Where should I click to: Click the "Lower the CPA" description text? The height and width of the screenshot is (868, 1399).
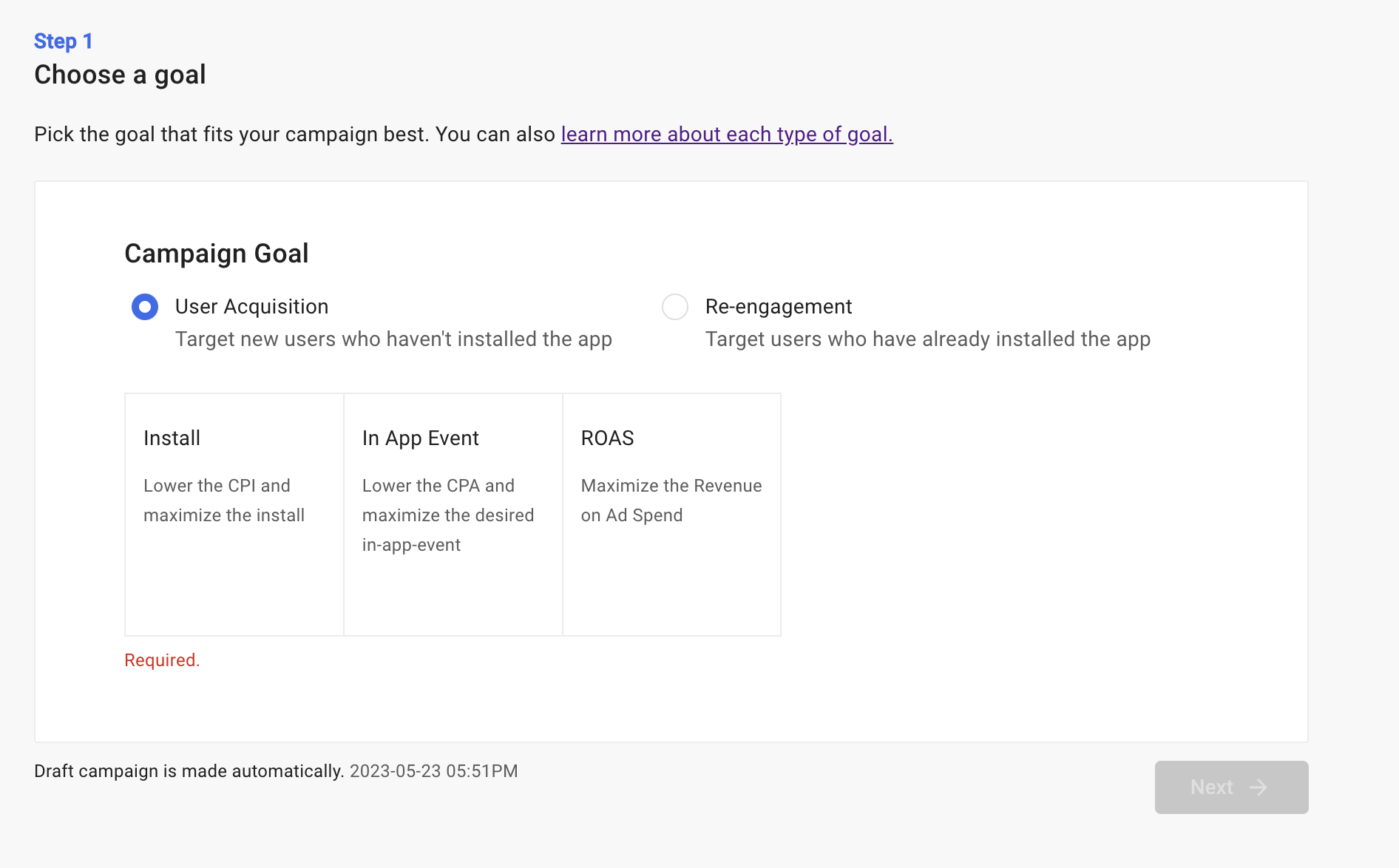[x=447, y=515]
